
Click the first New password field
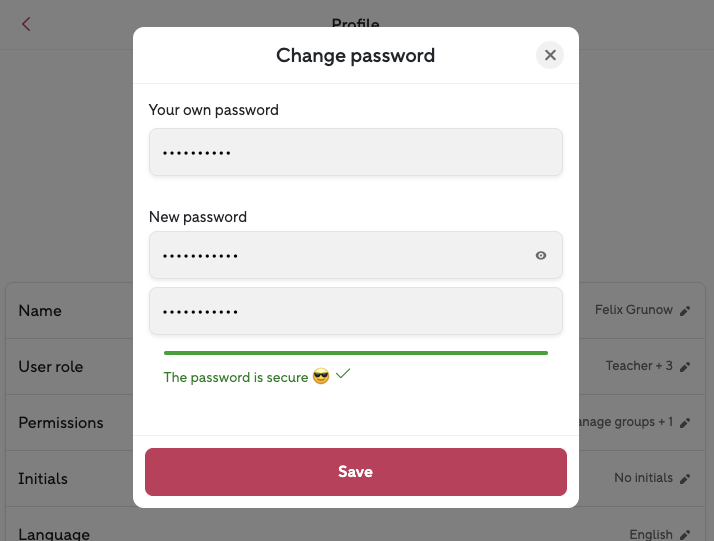(340, 256)
